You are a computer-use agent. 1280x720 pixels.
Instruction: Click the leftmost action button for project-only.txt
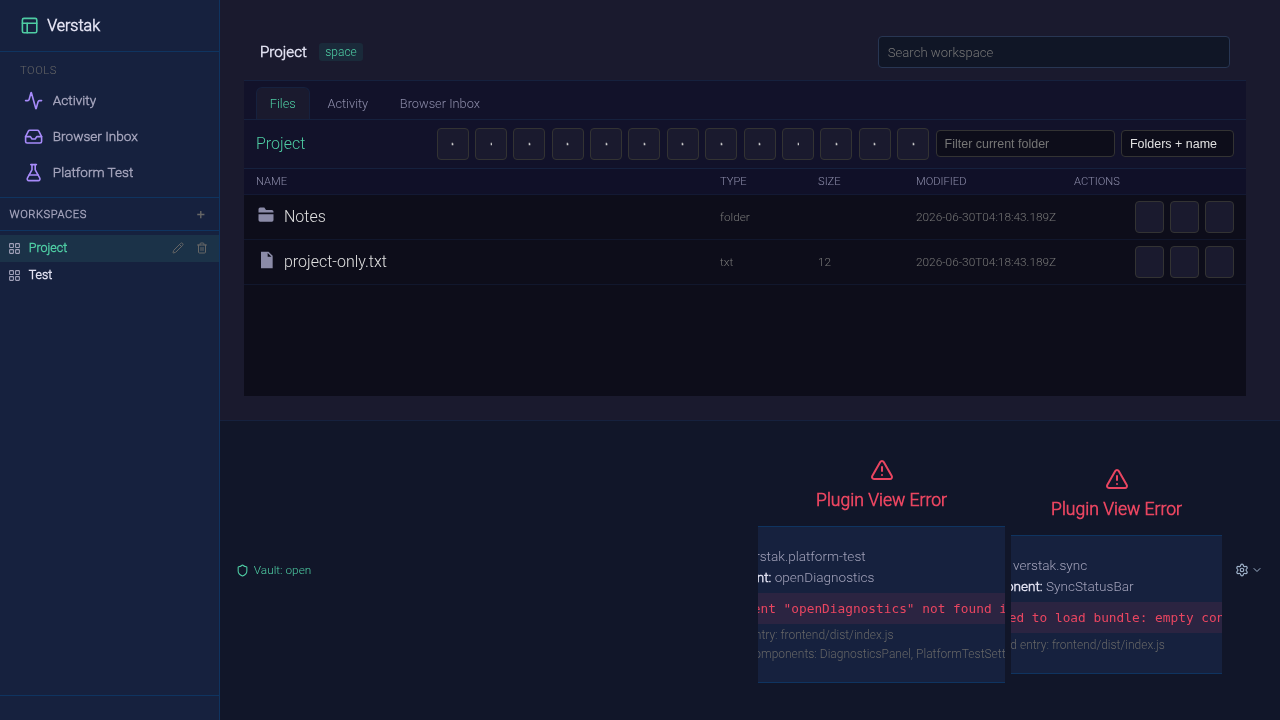point(1149,262)
